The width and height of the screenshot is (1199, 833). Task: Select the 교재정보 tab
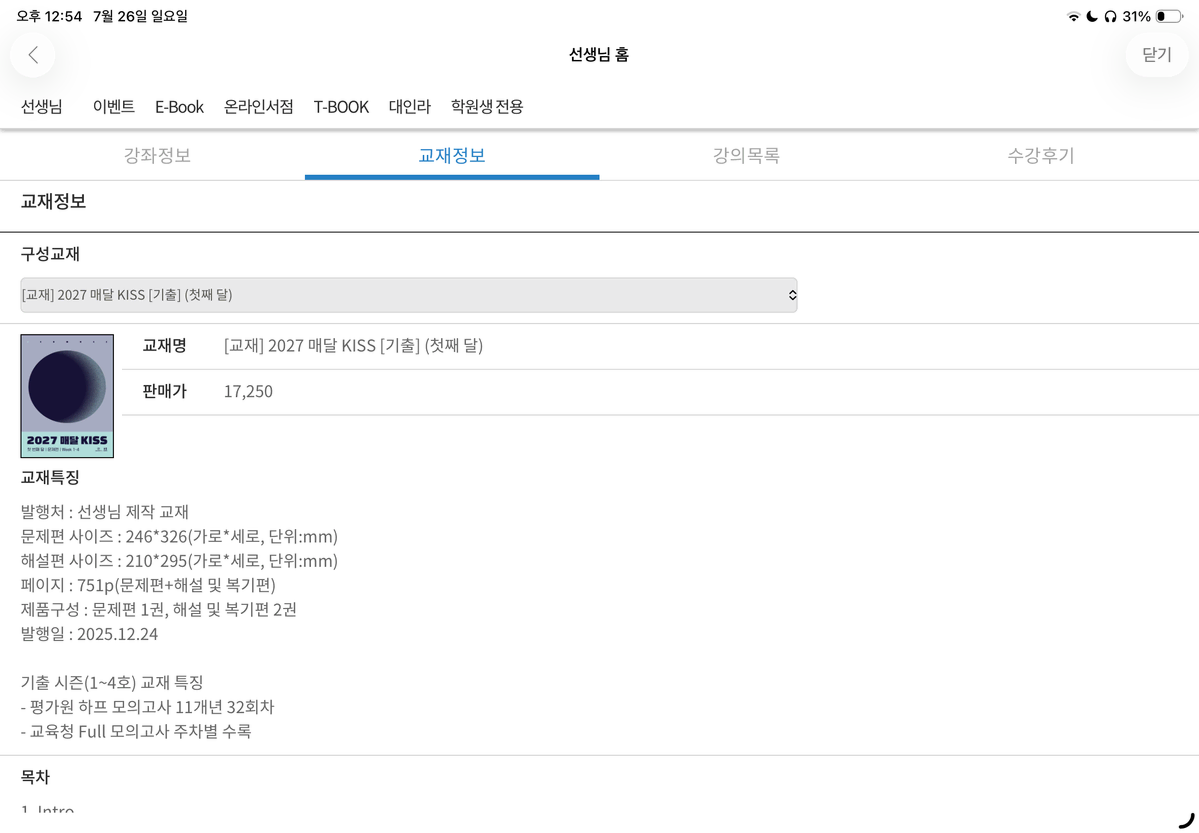(x=452, y=156)
